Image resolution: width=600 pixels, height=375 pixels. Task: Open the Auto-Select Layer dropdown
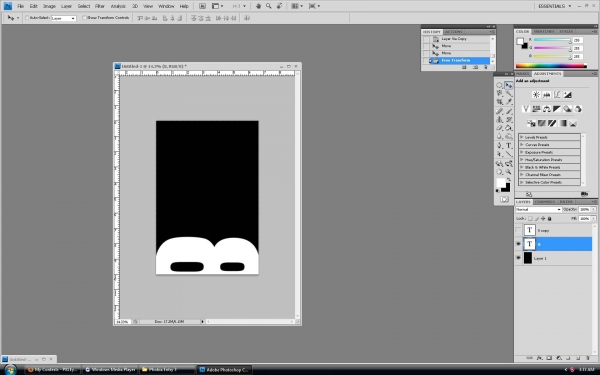click(x=64, y=18)
